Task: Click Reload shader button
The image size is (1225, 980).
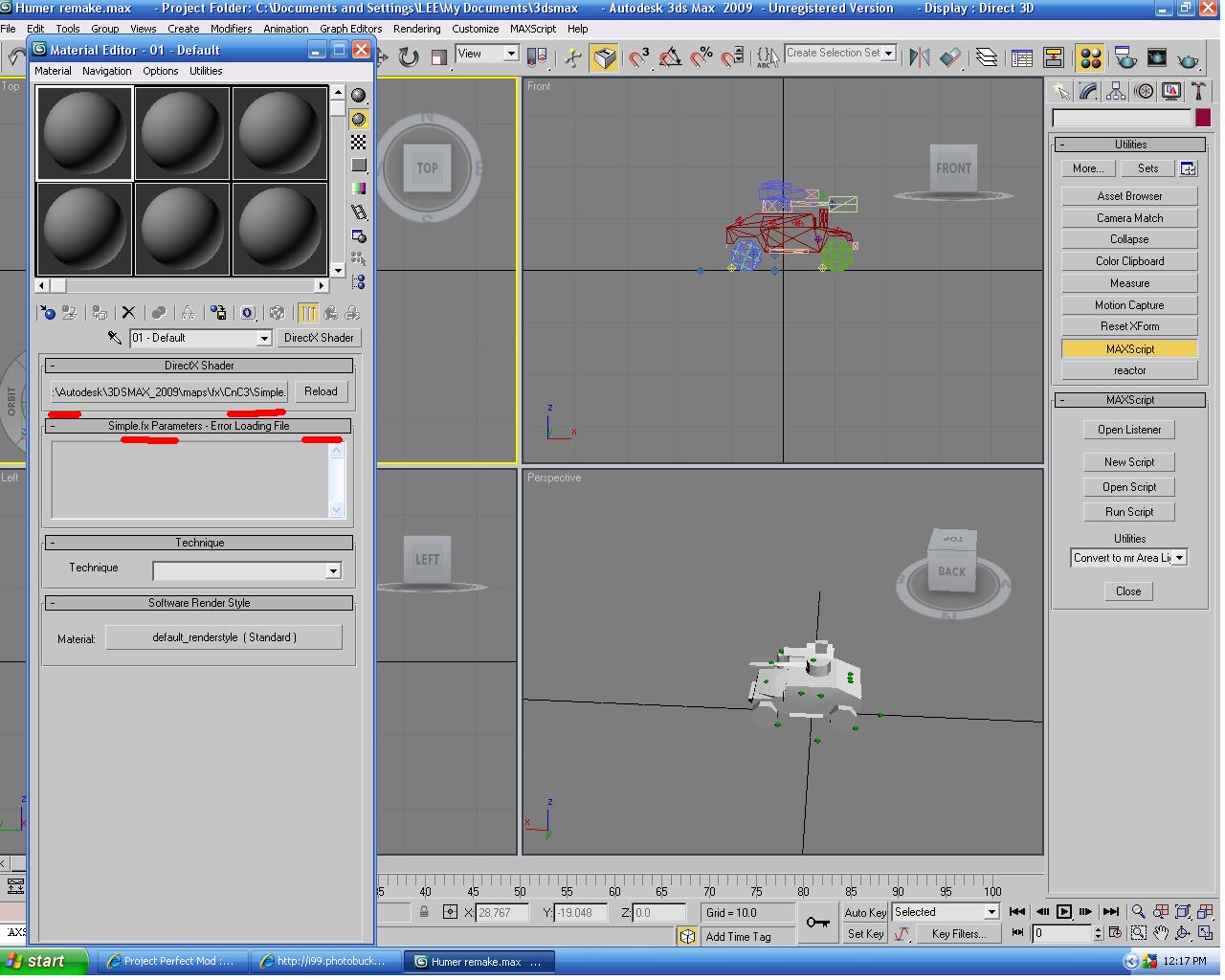Action: [321, 391]
